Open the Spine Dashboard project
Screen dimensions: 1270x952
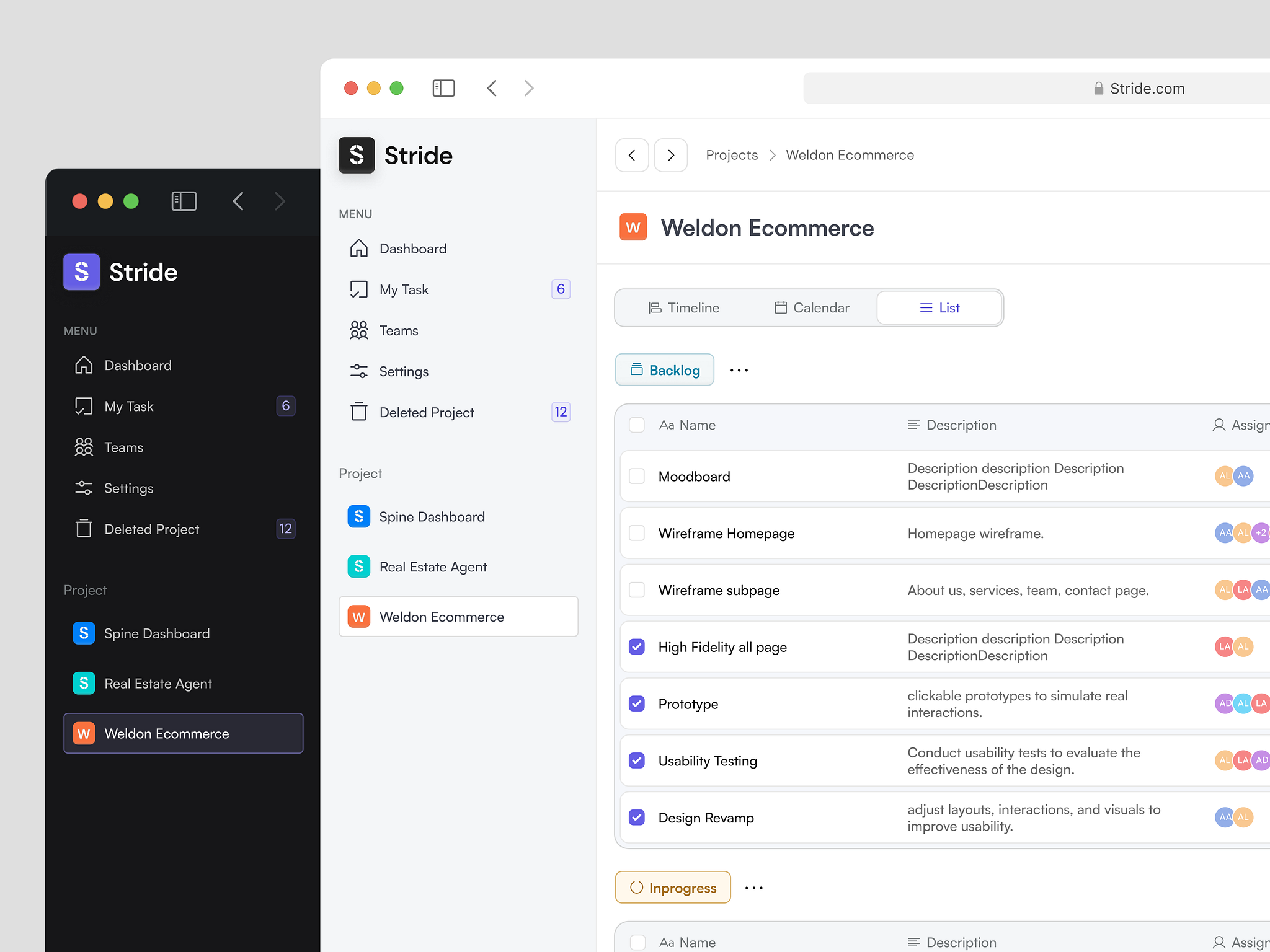432,516
